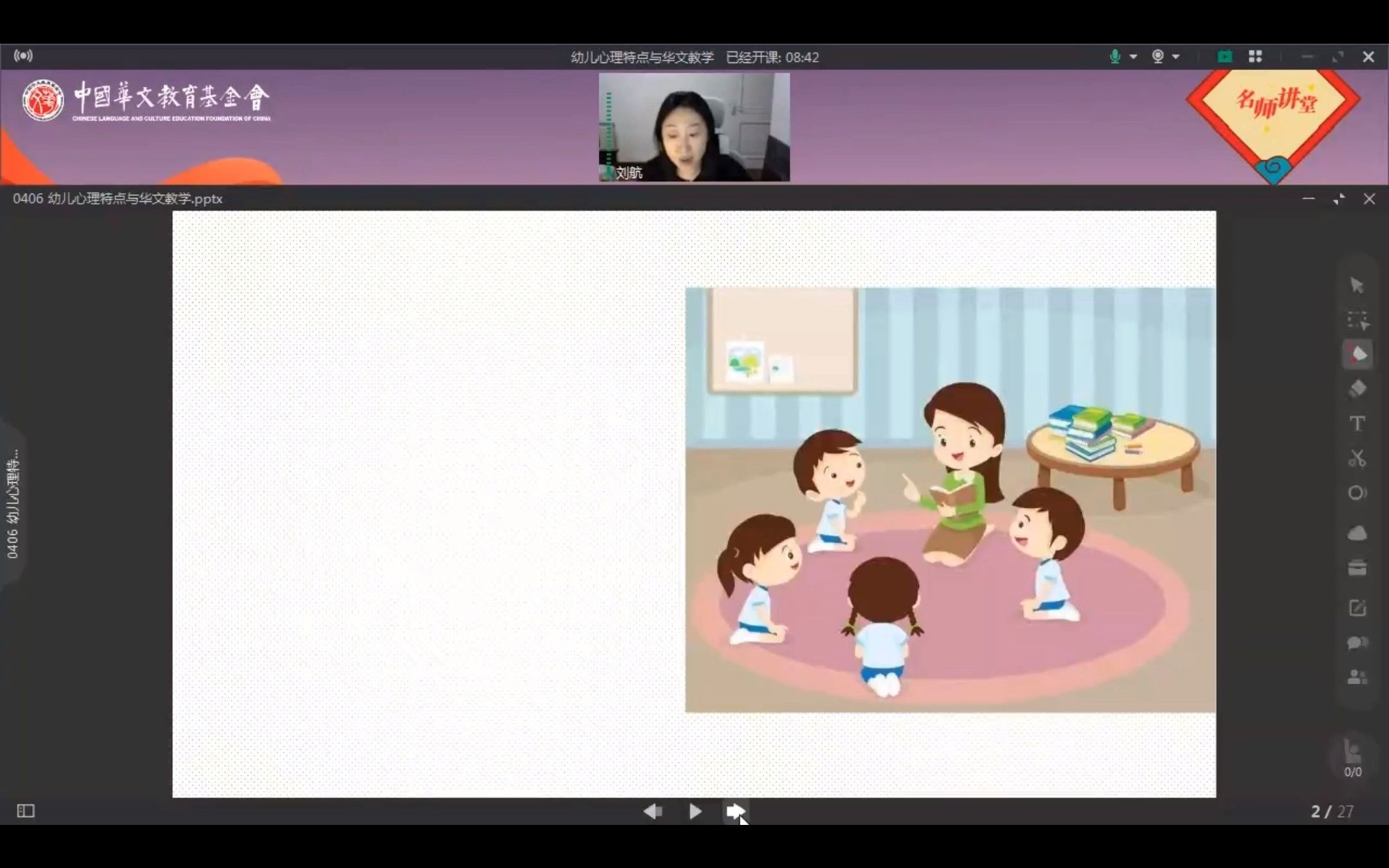Toggle the microphone mute
This screenshot has width=1389, height=868.
click(1114, 57)
